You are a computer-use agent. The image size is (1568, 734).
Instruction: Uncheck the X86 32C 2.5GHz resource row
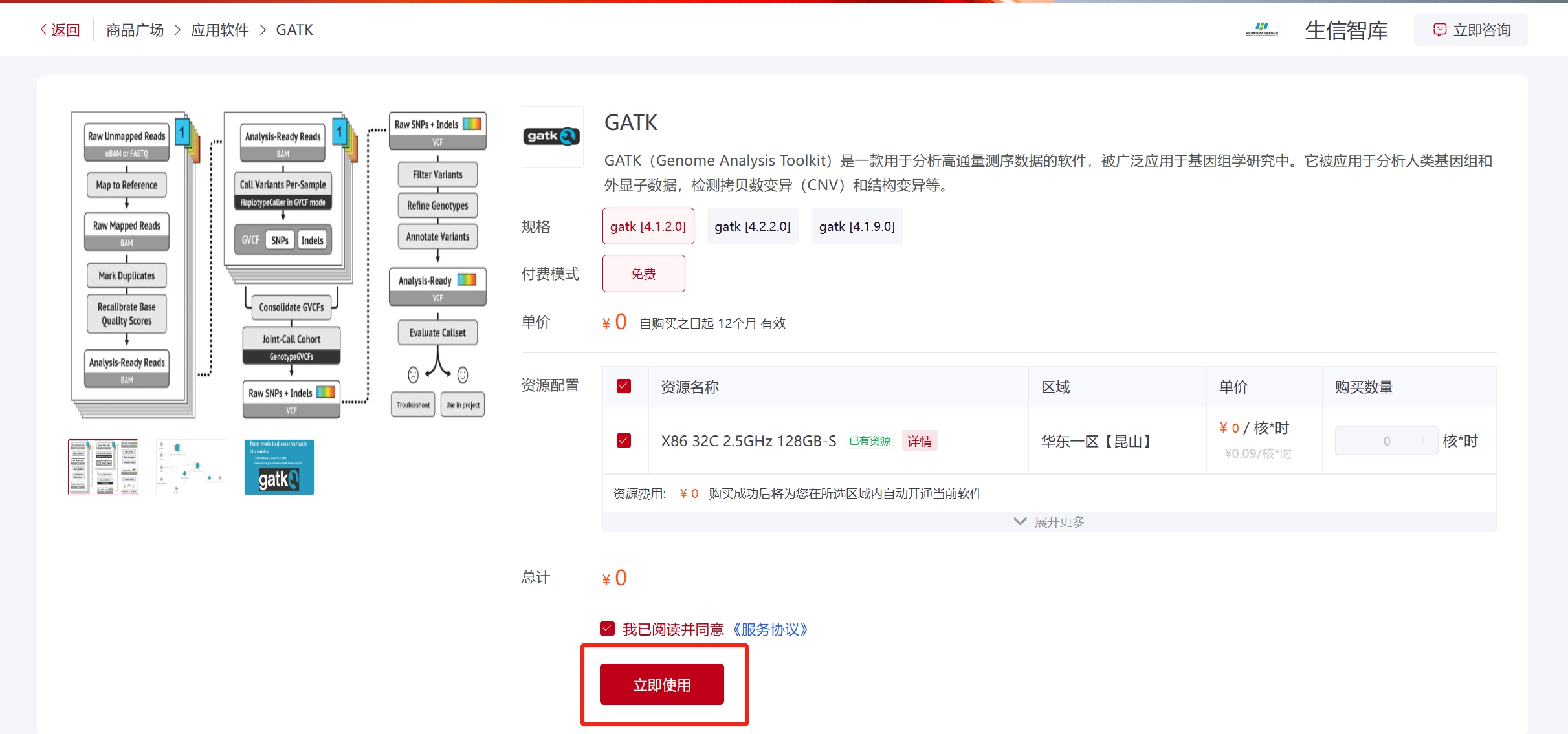624,441
